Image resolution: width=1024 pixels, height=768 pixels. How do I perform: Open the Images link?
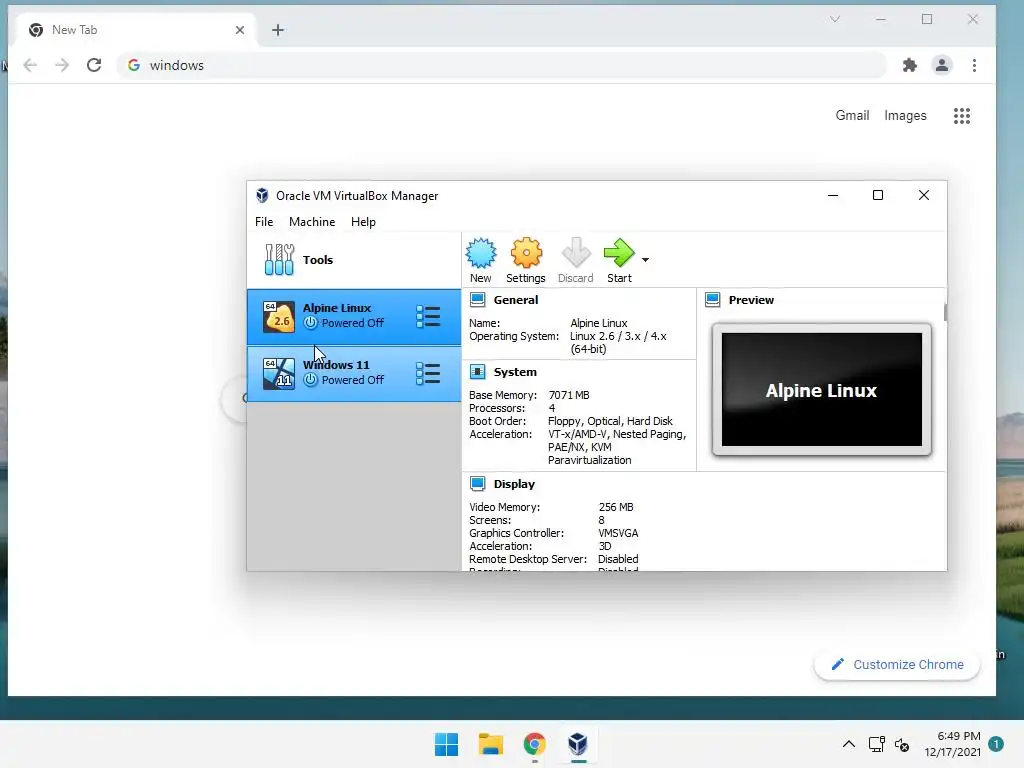(x=905, y=116)
